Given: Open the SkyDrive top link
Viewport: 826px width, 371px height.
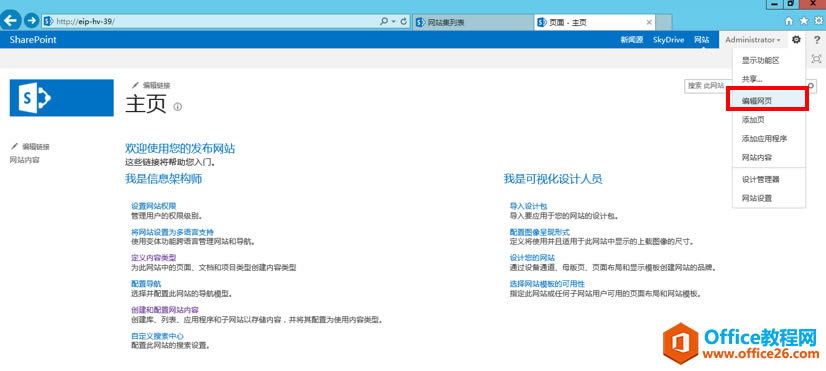Looking at the screenshot, I should (x=668, y=40).
